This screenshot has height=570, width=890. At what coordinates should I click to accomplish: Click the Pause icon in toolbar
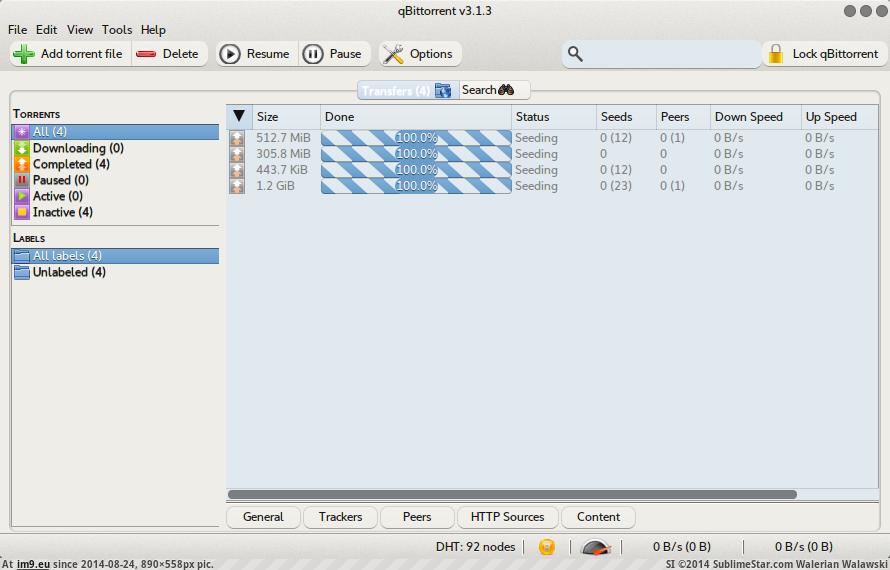click(313, 54)
